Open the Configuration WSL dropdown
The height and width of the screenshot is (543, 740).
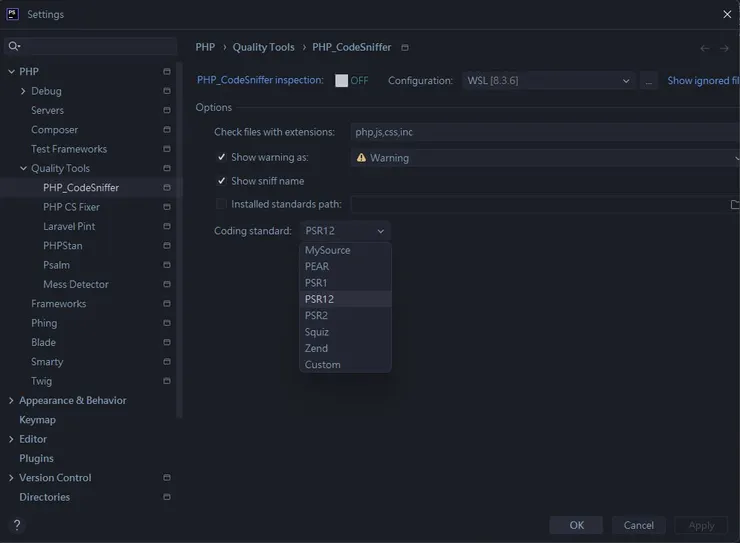coord(548,81)
